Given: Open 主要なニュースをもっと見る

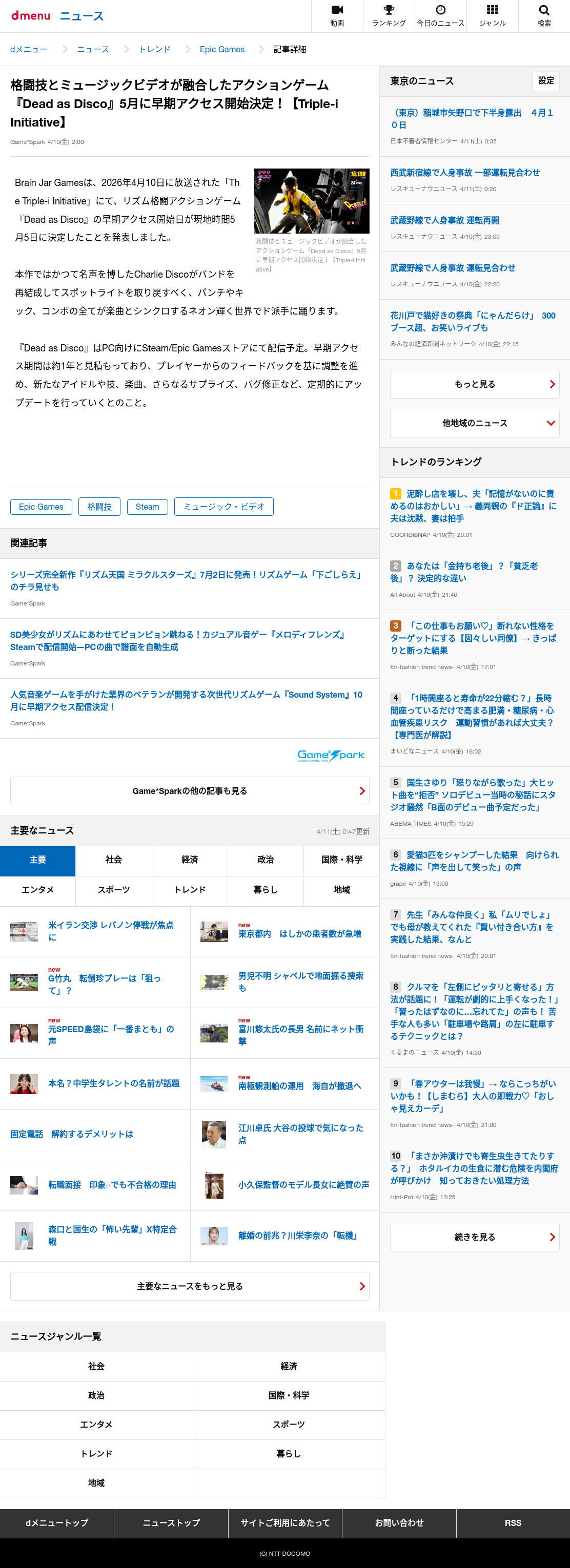Looking at the screenshot, I should pyautogui.click(x=189, y=1286).
